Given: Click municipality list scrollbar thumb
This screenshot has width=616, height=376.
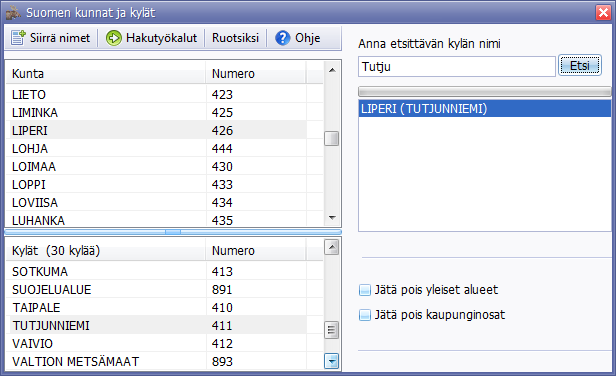Looking at the screenshot, I should (332, 138).
